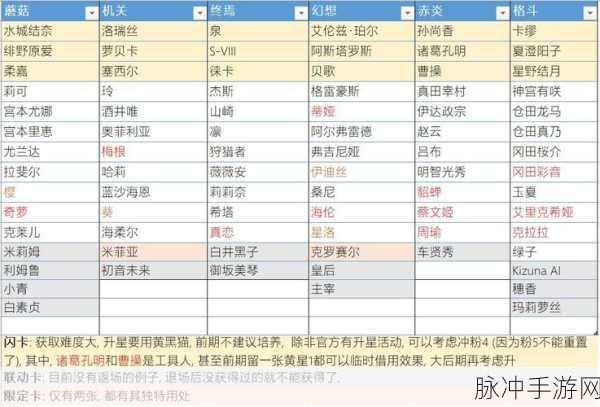600x407 pixels.
Task: Click the cell 米莉姆
Action: [x=50, y=252]
